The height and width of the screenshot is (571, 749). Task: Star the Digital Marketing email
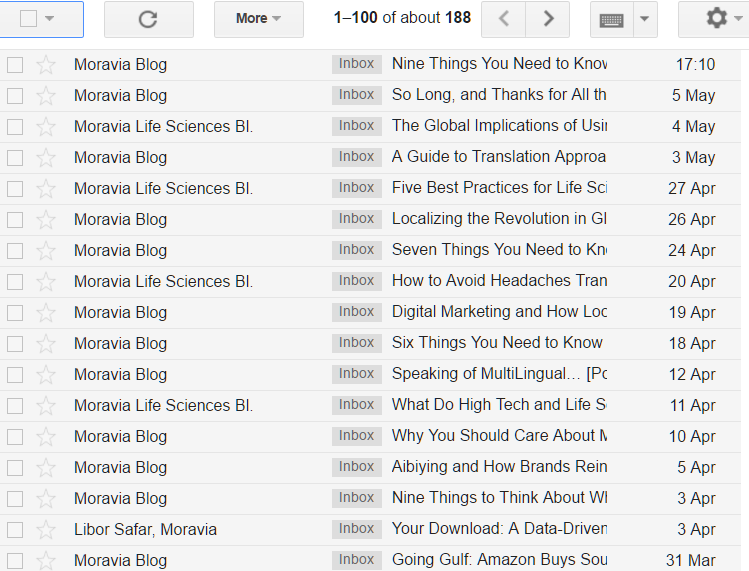(x=46, y=312)
